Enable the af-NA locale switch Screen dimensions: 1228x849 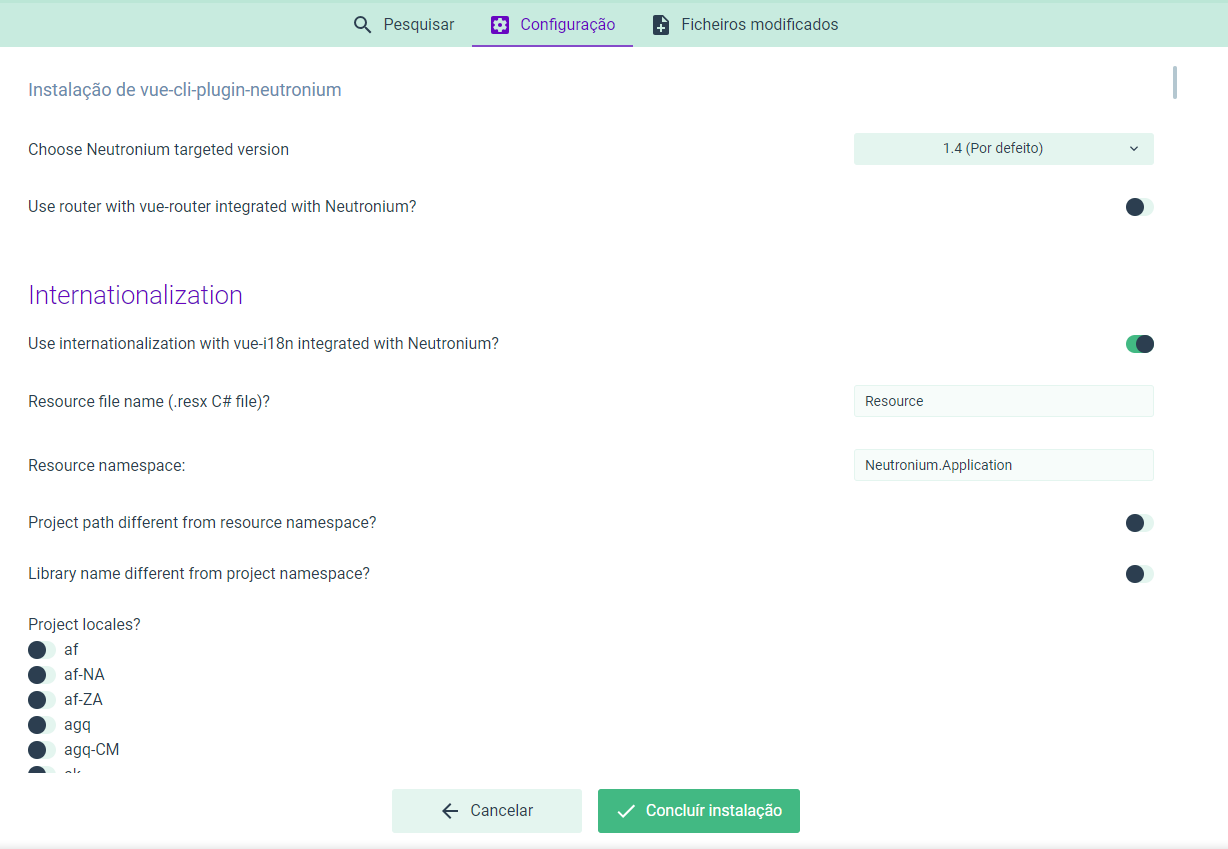pos(42,675)
